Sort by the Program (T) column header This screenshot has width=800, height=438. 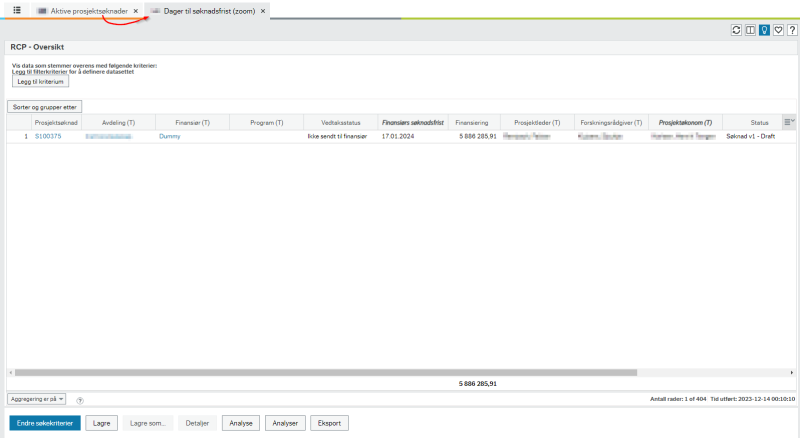click(266, 123)
